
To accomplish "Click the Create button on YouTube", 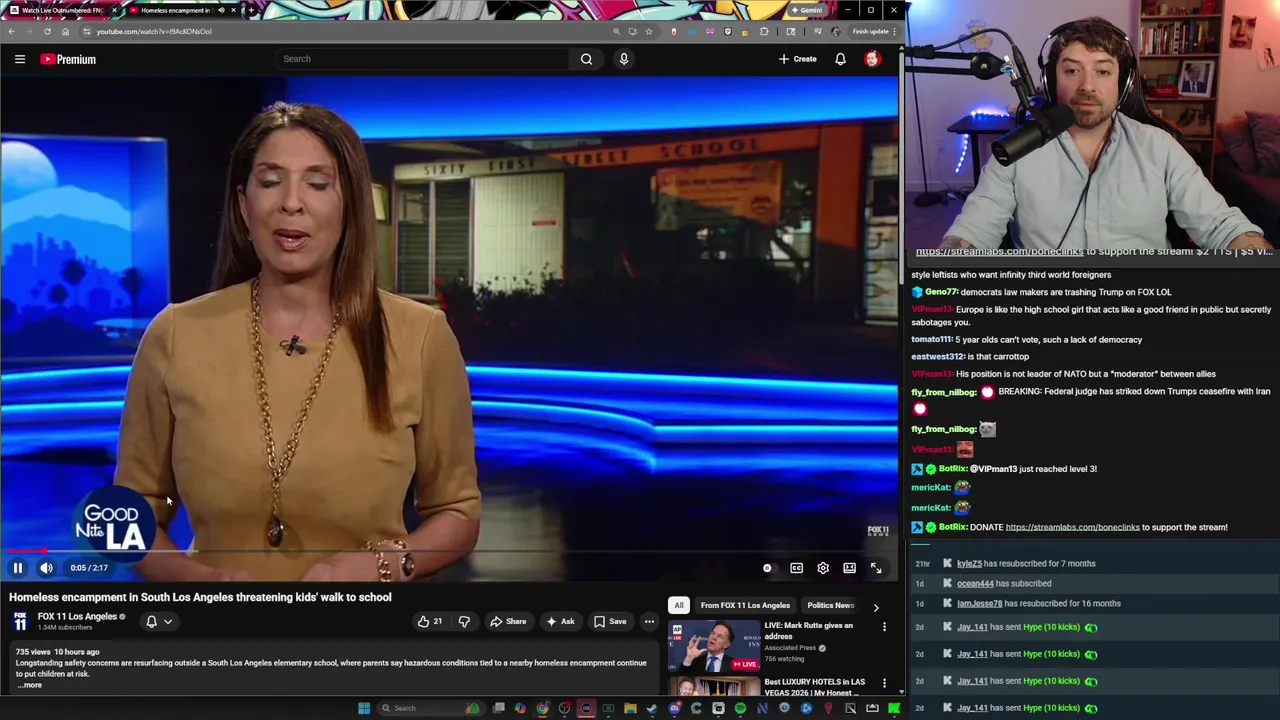I will click(798, 59).
